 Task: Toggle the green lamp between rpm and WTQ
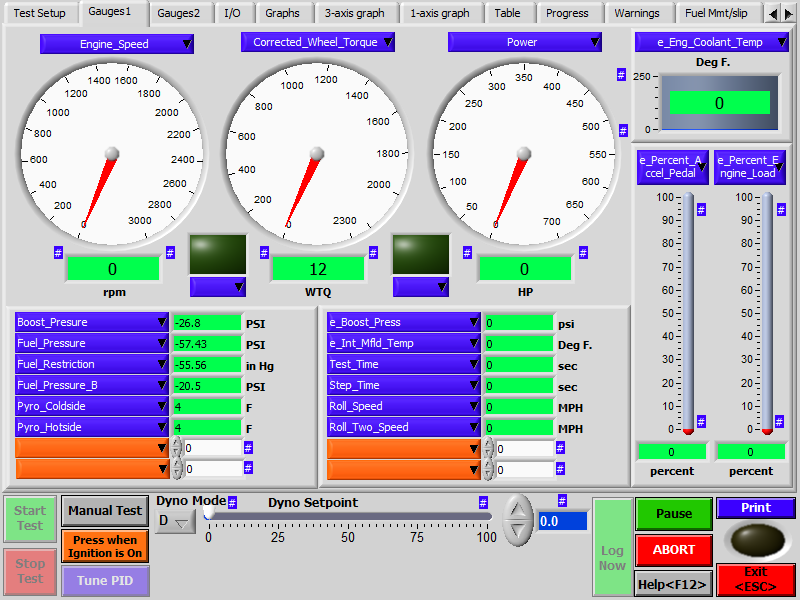[x=218, y=254]
